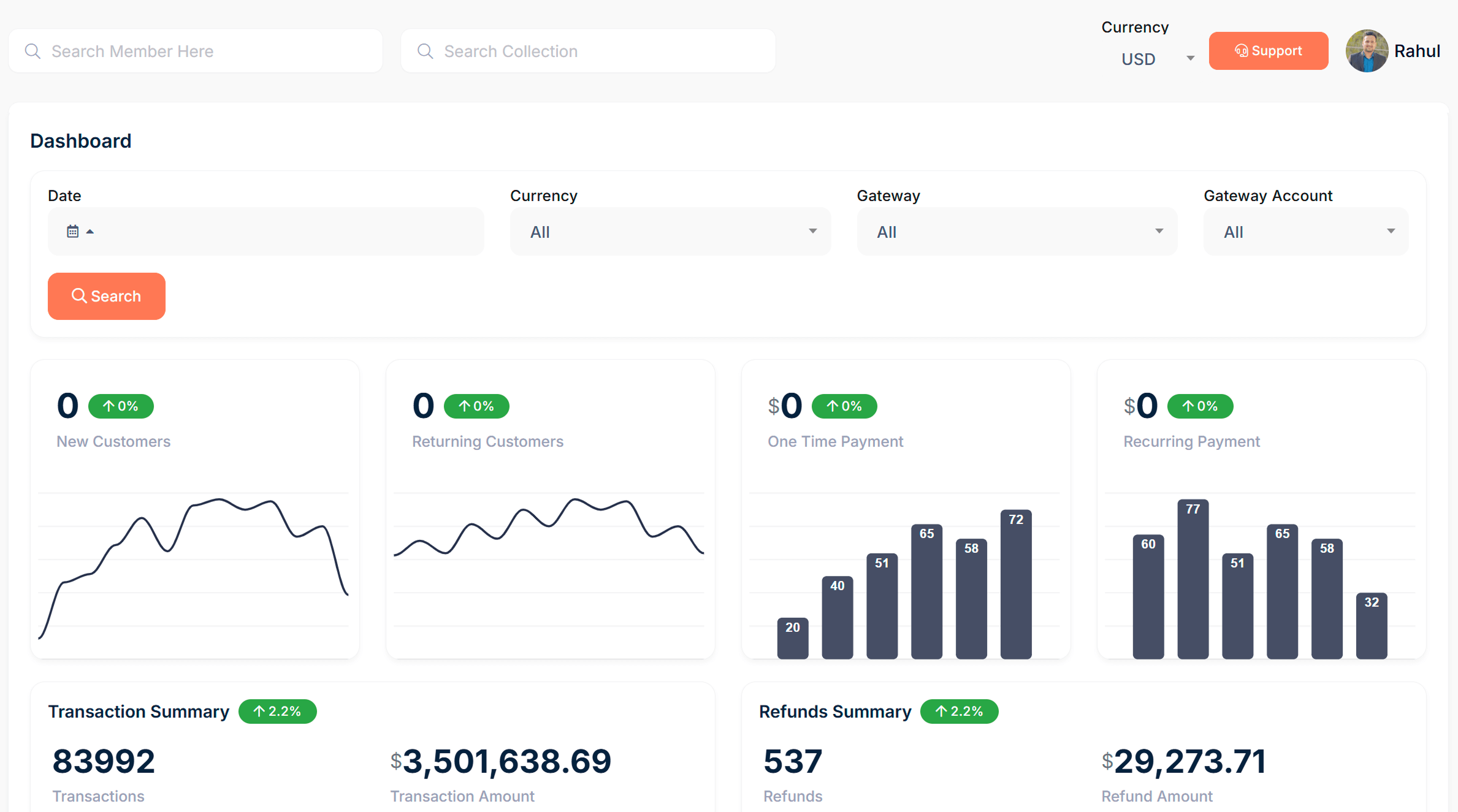Screen dimensions: 1458x812
Task: Click the green 0% badge on New Customers
Action: 121,406
